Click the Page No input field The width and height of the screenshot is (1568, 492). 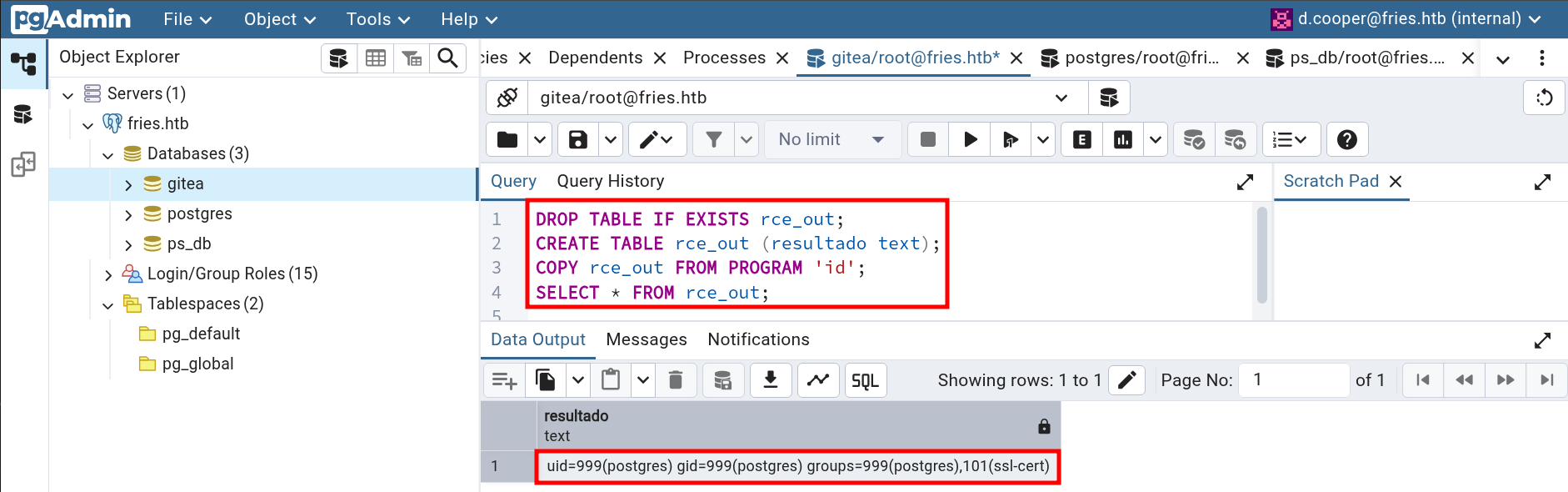(1294, 380)
